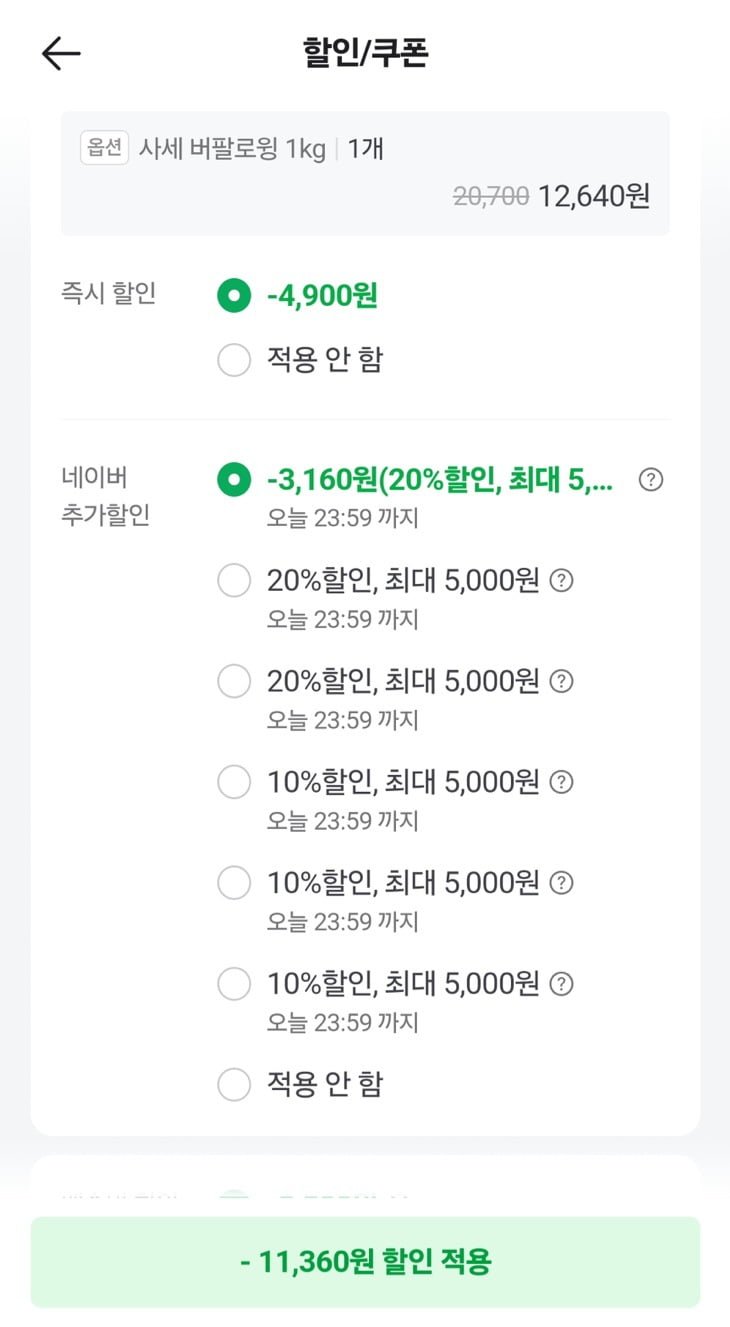Tap the 12,640원 discounted price
Screen dimensions: 730x1327
594,196
